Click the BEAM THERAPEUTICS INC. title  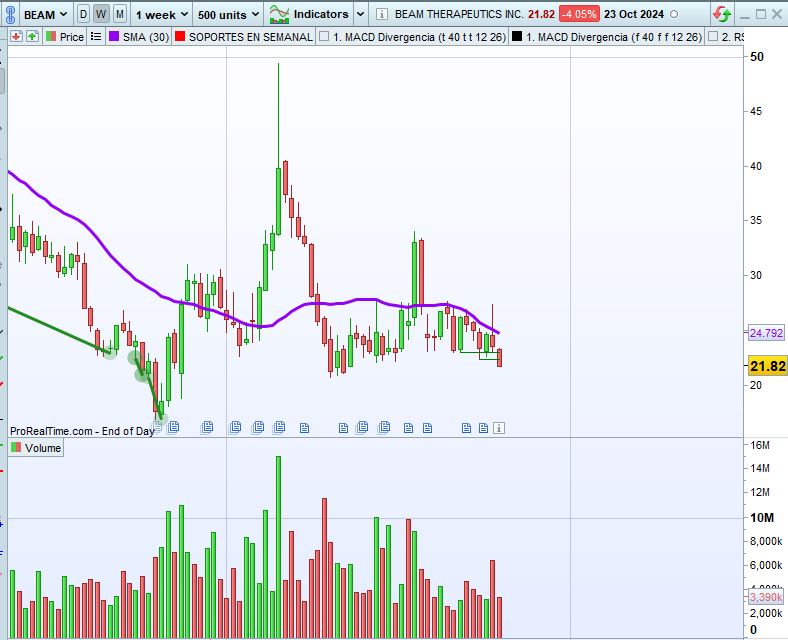pyautogui.click(x=459, y=14)
